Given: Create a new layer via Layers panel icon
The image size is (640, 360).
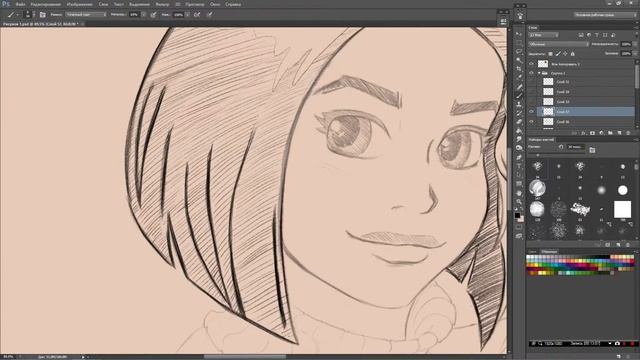Looking at the screenshot, I should pyautogui.click(x=619, y=133).
